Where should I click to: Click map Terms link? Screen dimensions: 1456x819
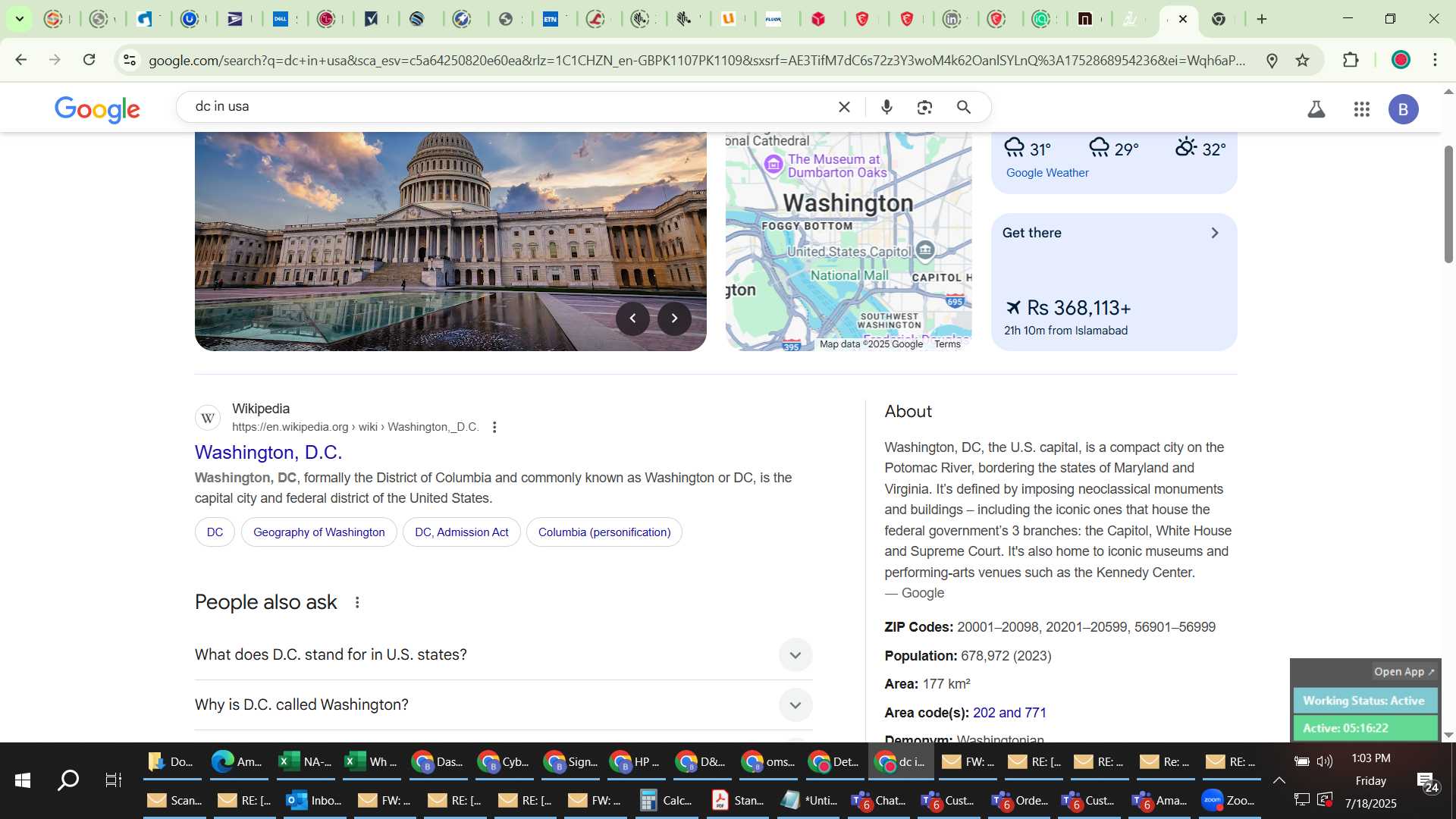(947, 344)
